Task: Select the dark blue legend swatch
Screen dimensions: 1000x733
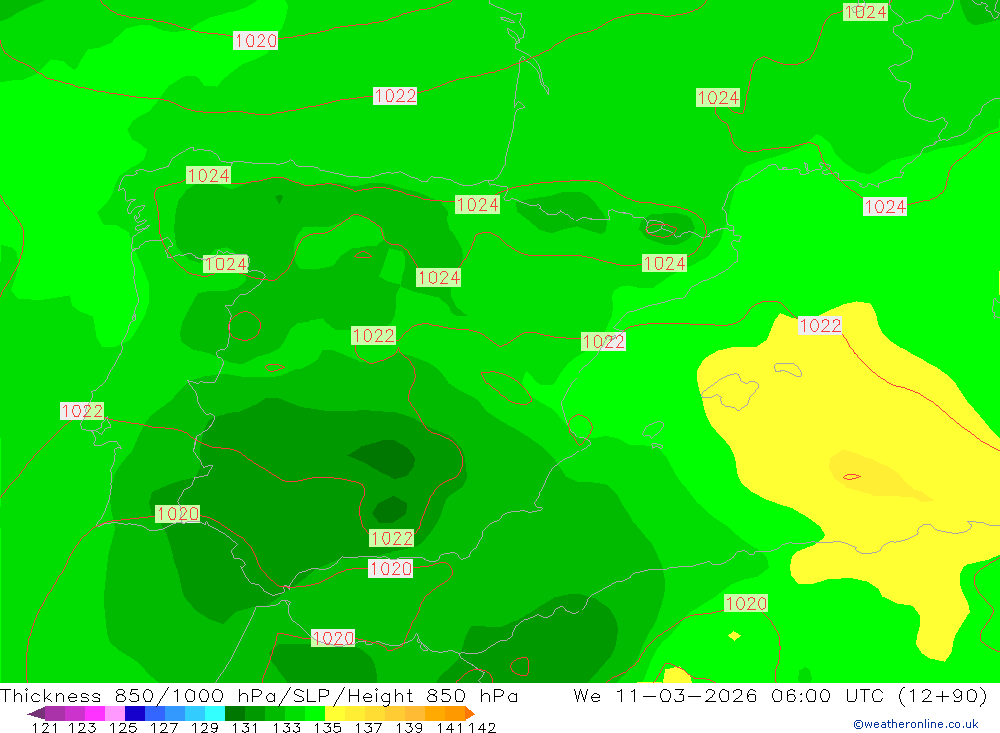Action: click(x=135, y=713)
